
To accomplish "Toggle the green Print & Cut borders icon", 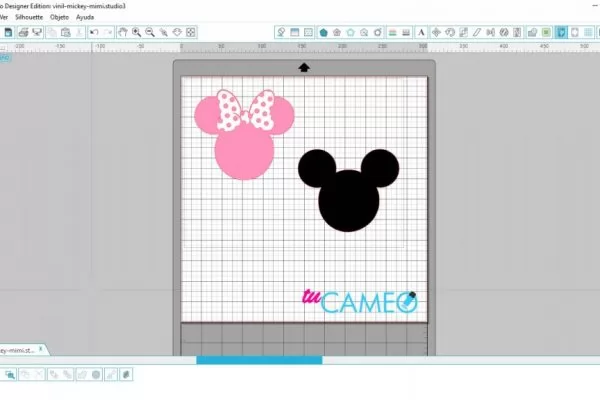I will click(546, 33).
